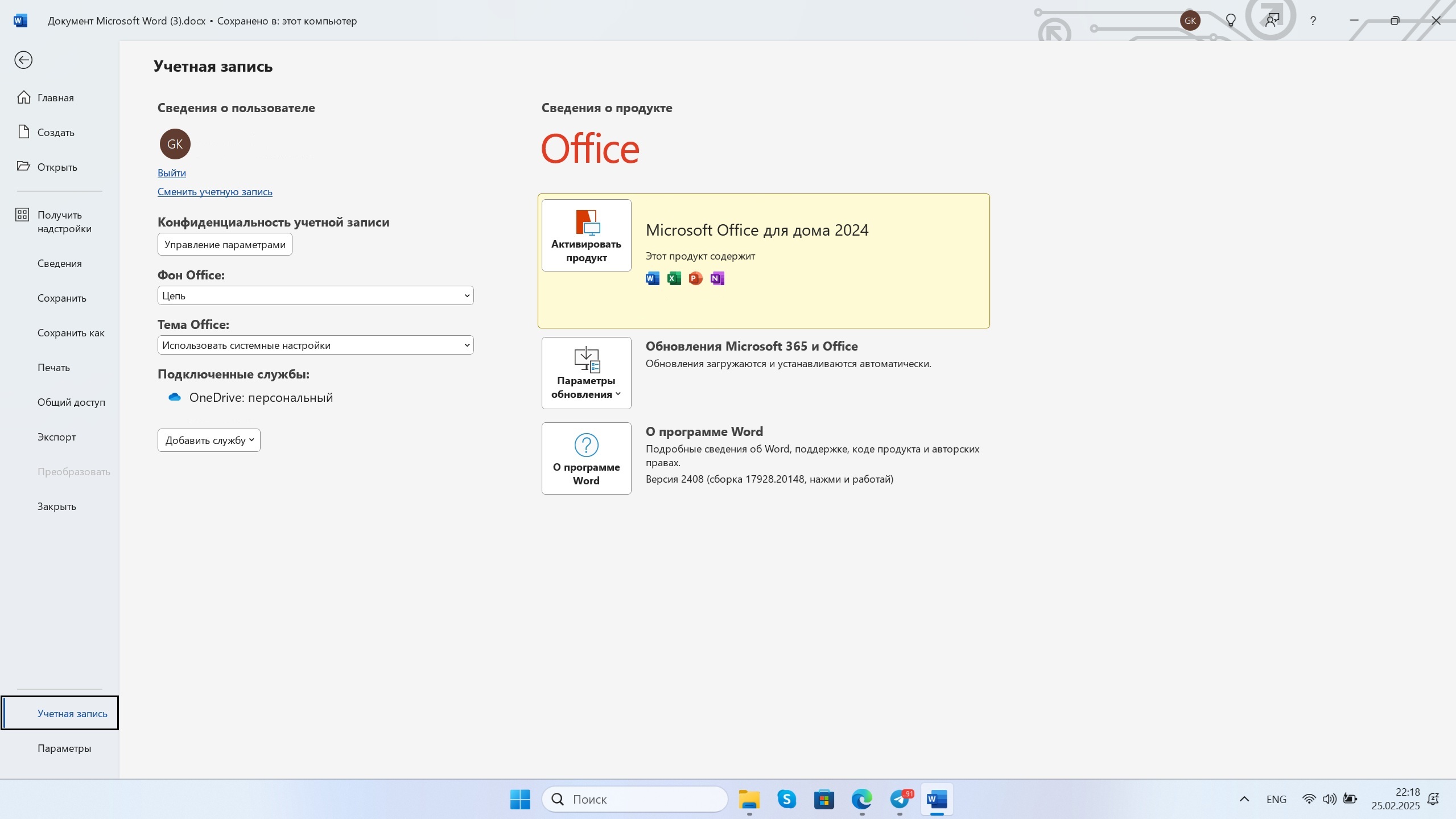The image size is (1456, 819).
Task: Open the clock showing 22:18
Action: (1395, 799)
